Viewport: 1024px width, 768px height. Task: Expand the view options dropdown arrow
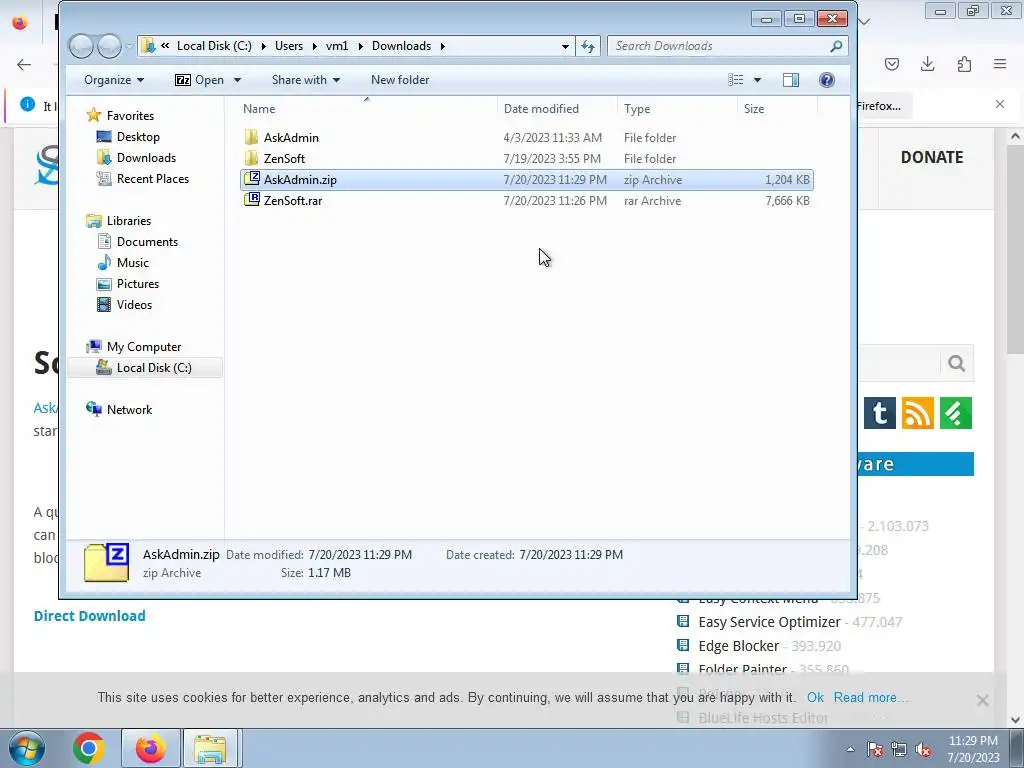(x=758, y=80)
